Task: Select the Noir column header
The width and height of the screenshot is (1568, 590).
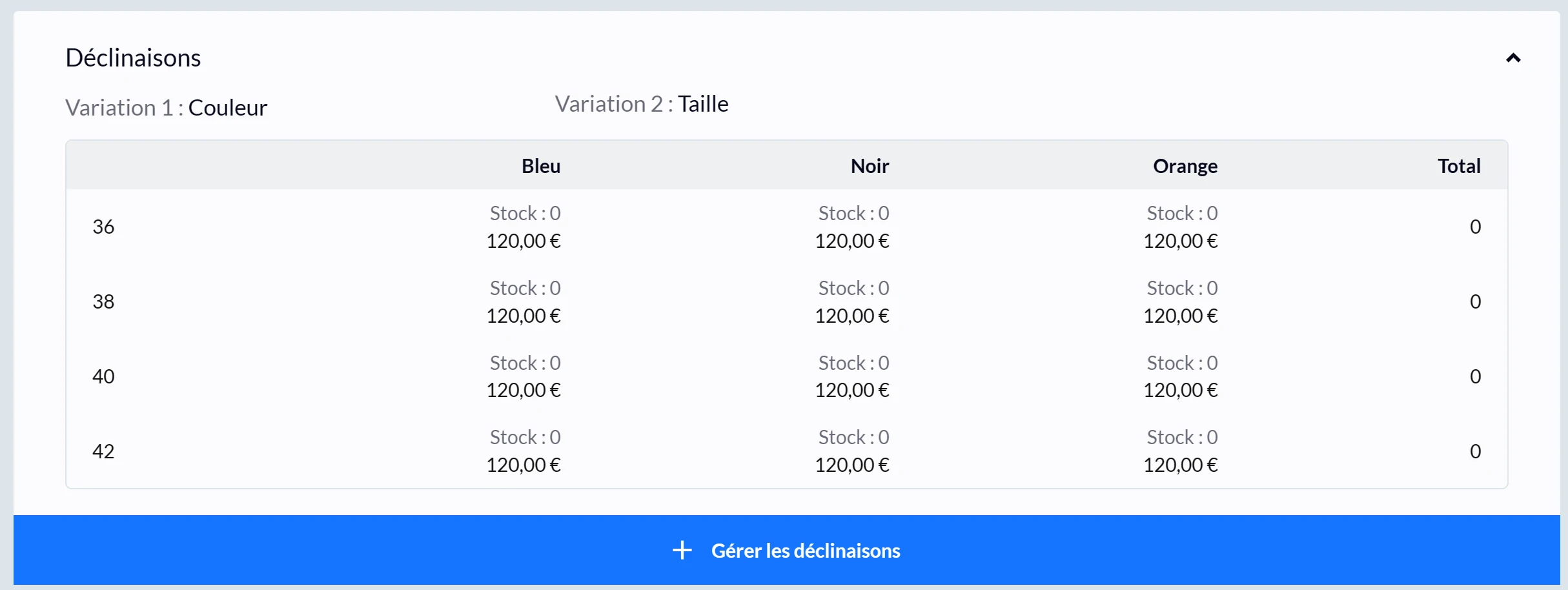Action: pyautogui.click(x=870, y=166)
